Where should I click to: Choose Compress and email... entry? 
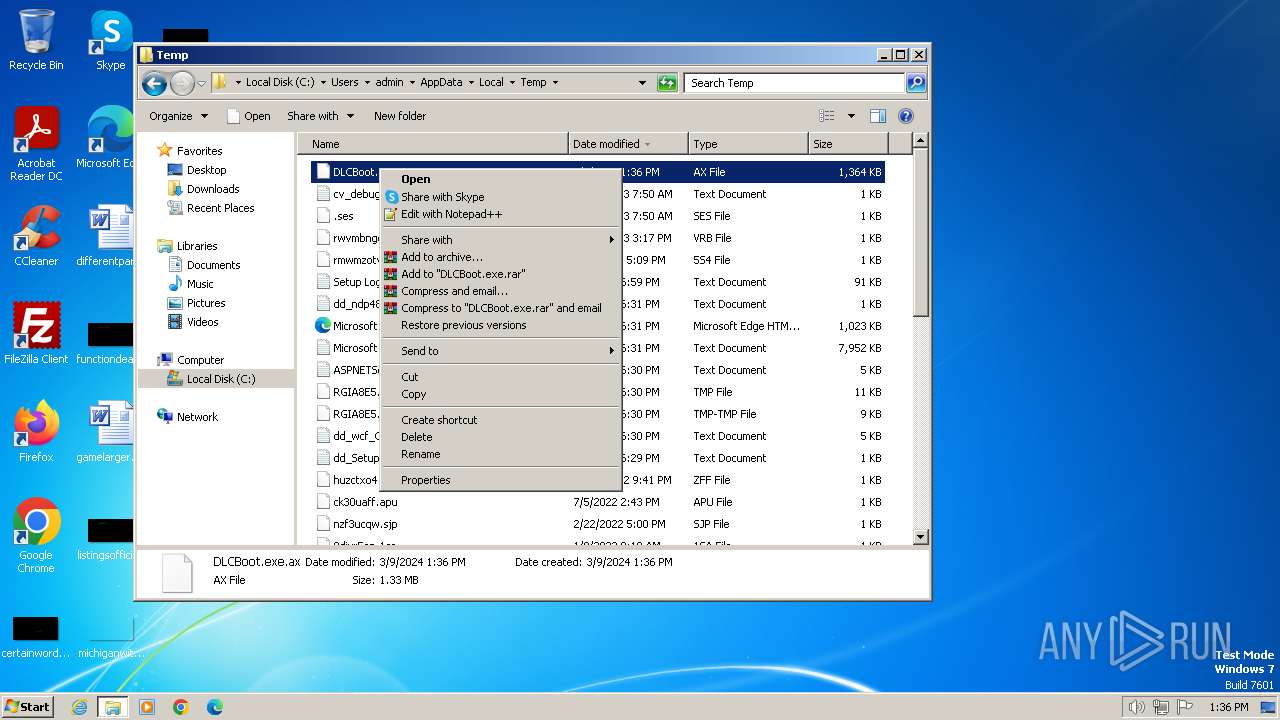tap(500, 291)
